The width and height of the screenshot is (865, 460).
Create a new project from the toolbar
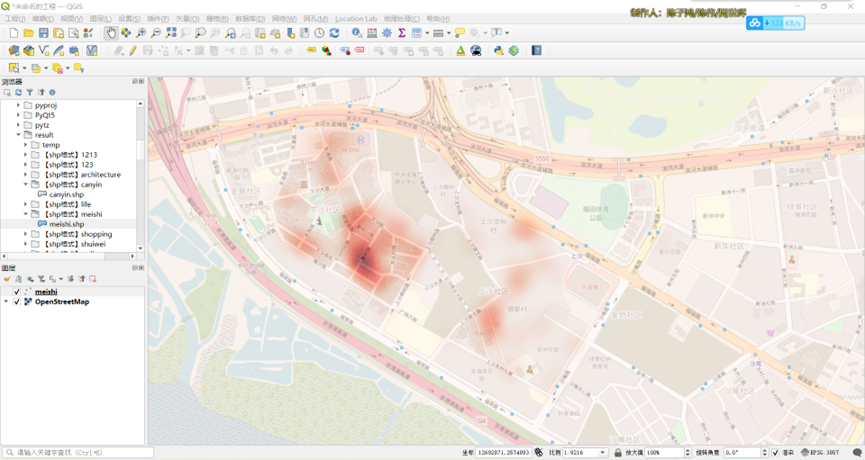[x=14, y=33]
